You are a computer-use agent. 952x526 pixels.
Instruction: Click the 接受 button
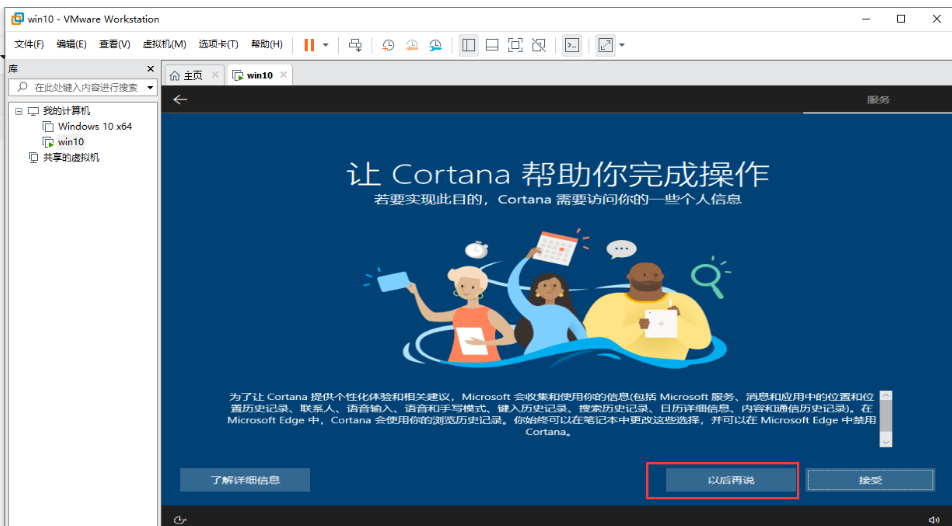pos(870,480)
